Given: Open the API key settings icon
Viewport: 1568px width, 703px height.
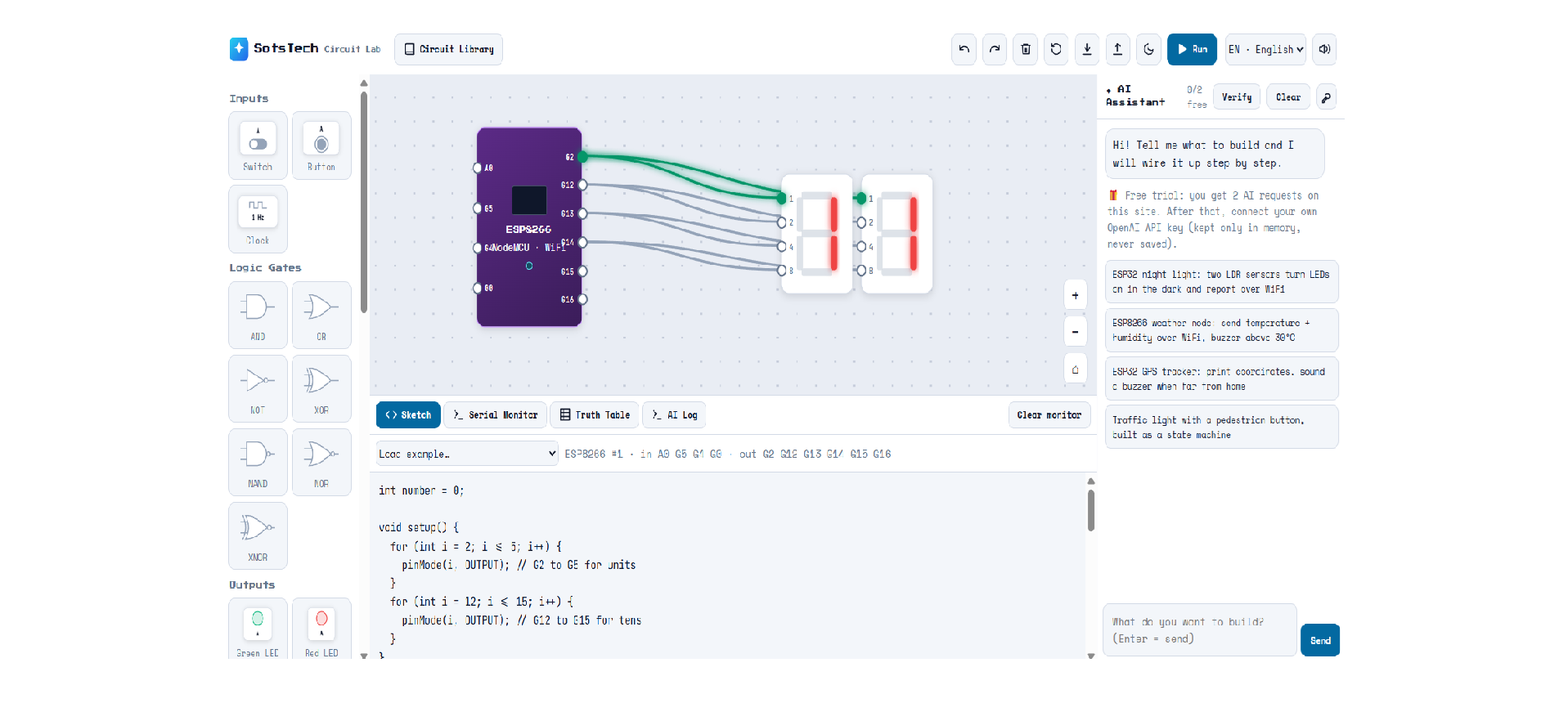Looking at the screenshot, I should pyautogui.click(x=1326, y=97).
